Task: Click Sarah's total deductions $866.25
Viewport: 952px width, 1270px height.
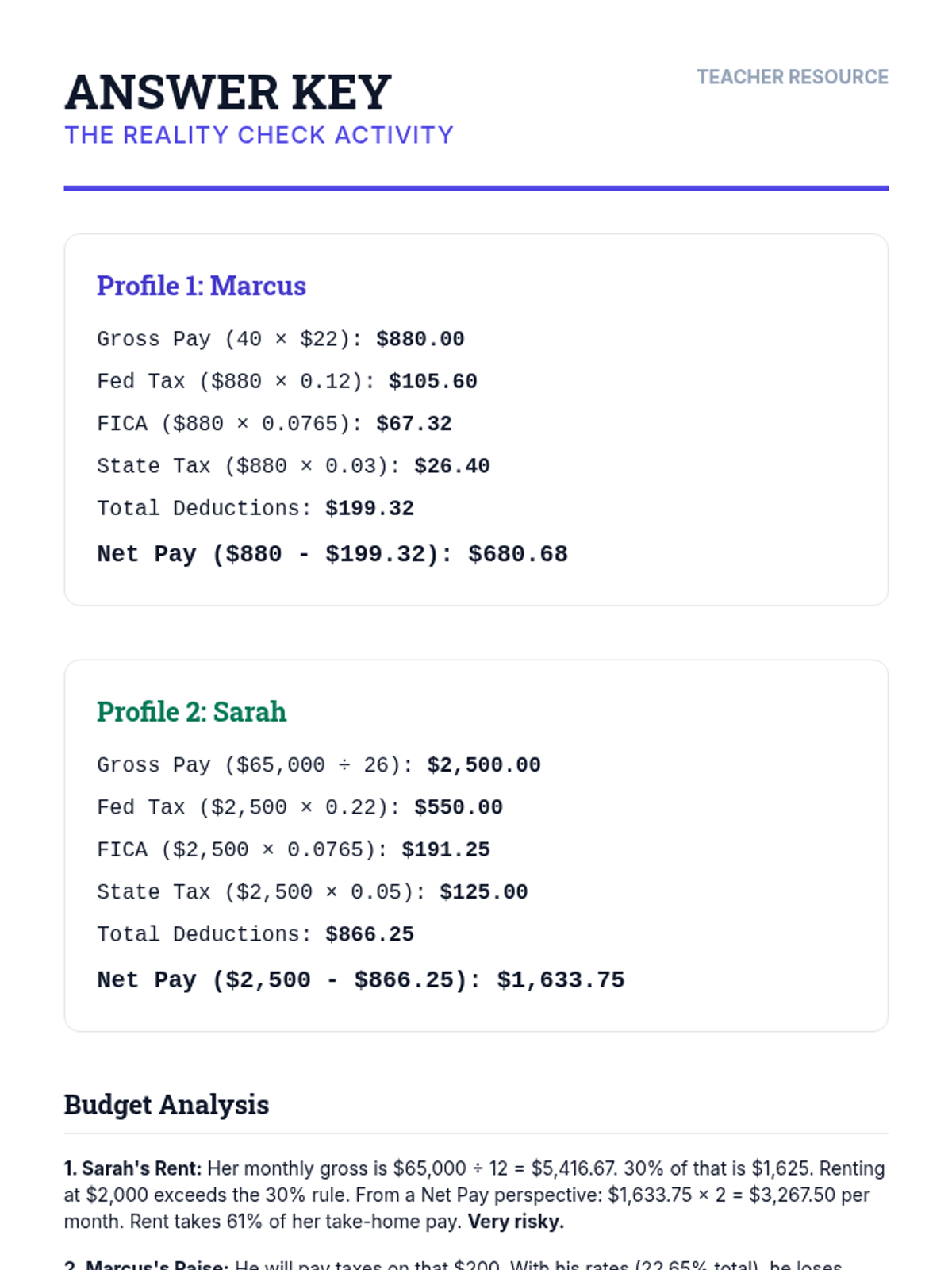Action: [x=369, y=934]
